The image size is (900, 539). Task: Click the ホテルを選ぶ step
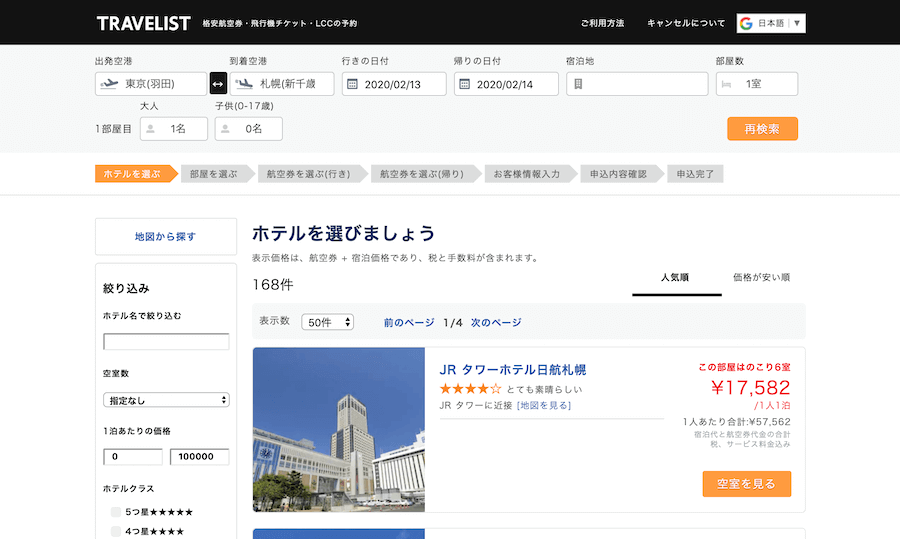pos(135,174)
